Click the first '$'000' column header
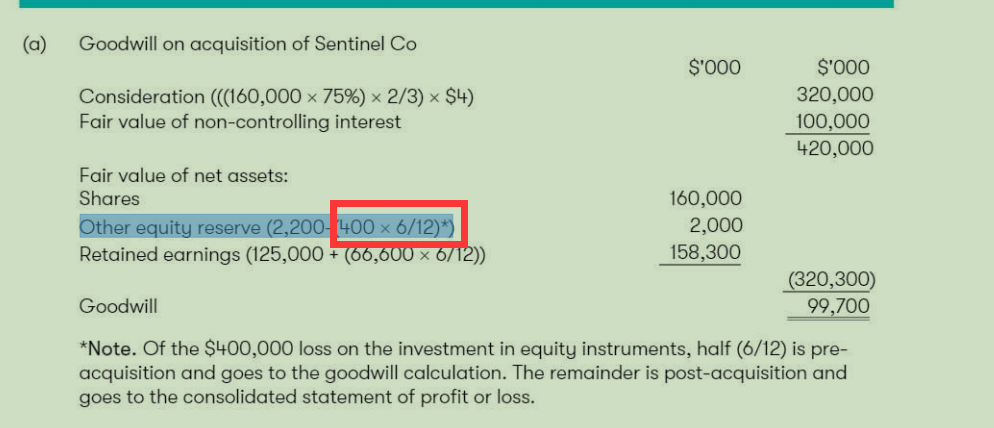The width and height of the screenshot is (994, 428). 714,68
